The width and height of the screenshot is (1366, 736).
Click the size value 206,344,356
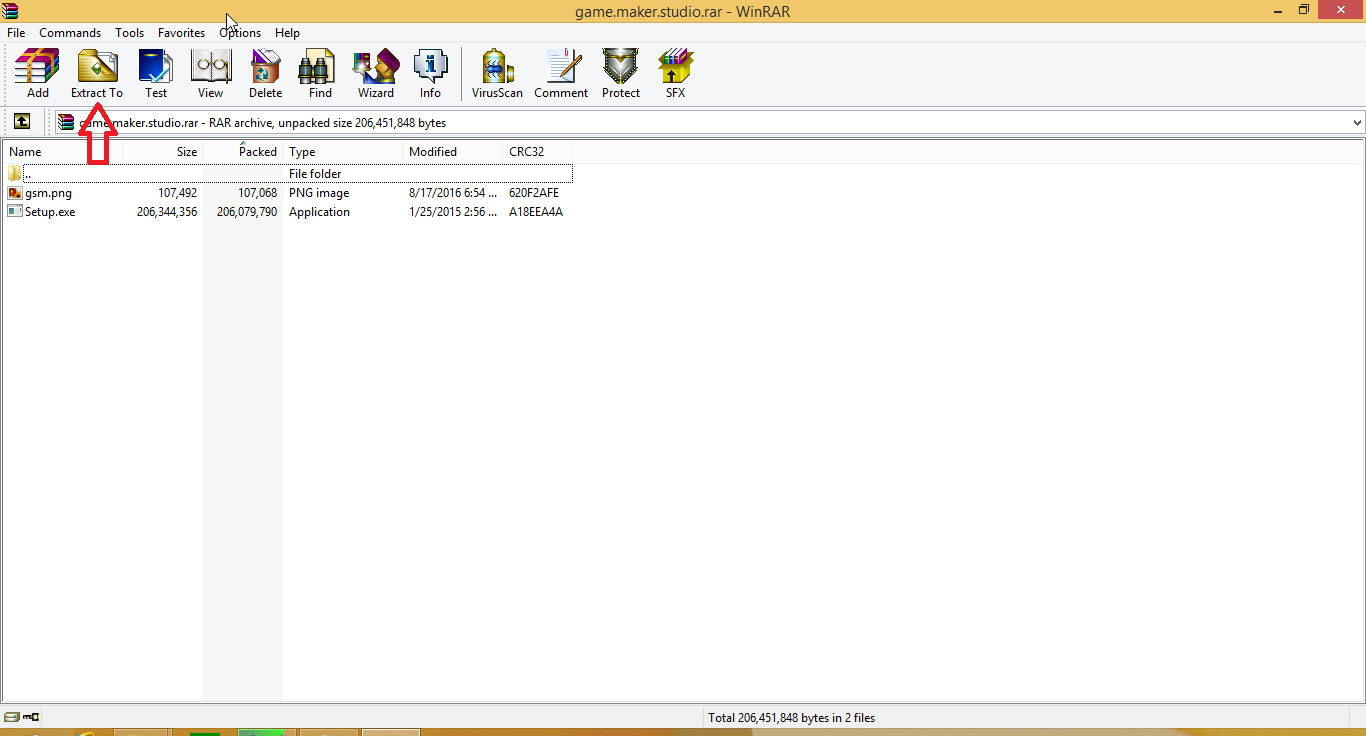pos(167,212)
